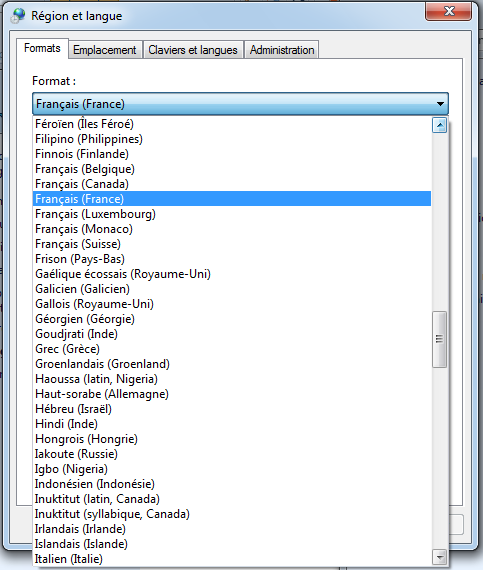This screenshot has width=483, height=570.
Task: Choose Français (Canada) from the list
Action: click(232, 184)
